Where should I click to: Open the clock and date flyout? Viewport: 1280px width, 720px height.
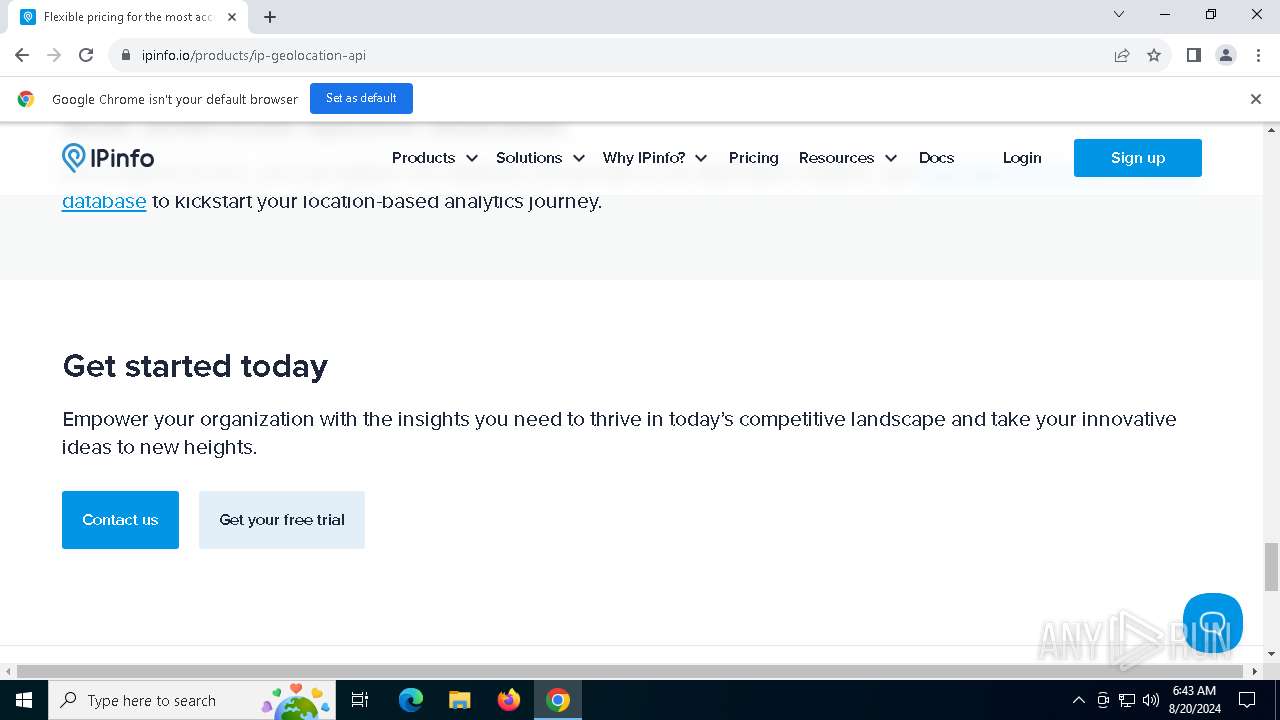1194,700
